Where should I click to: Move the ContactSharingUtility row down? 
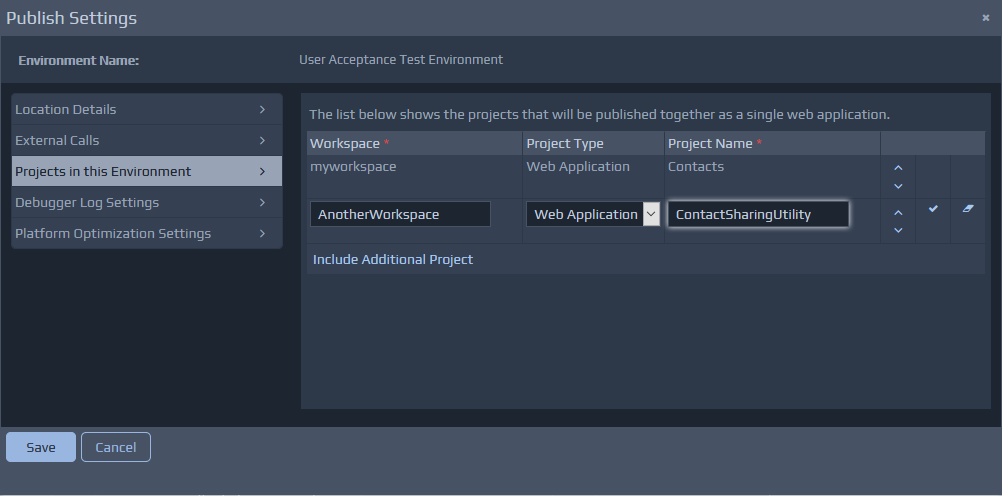(898, 230)
